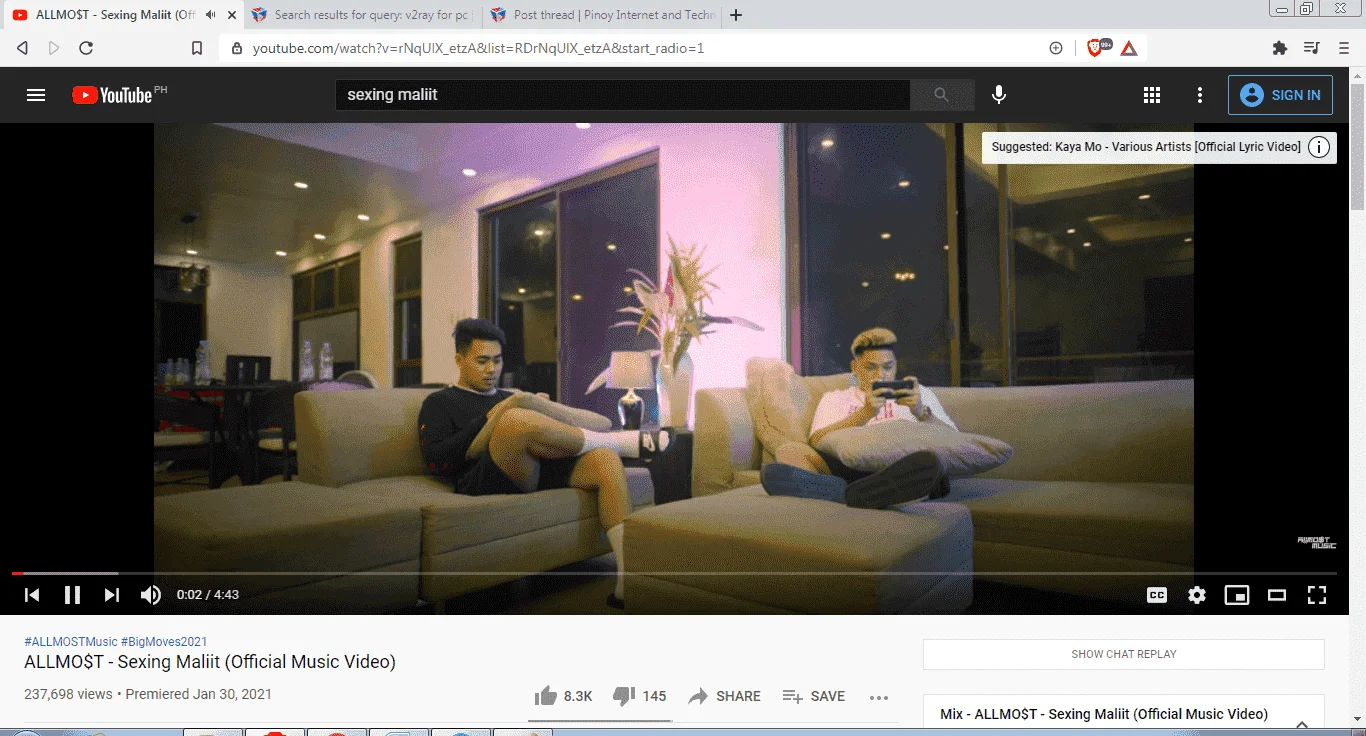
Task: Enter full screen mode
Action: 1317,595
